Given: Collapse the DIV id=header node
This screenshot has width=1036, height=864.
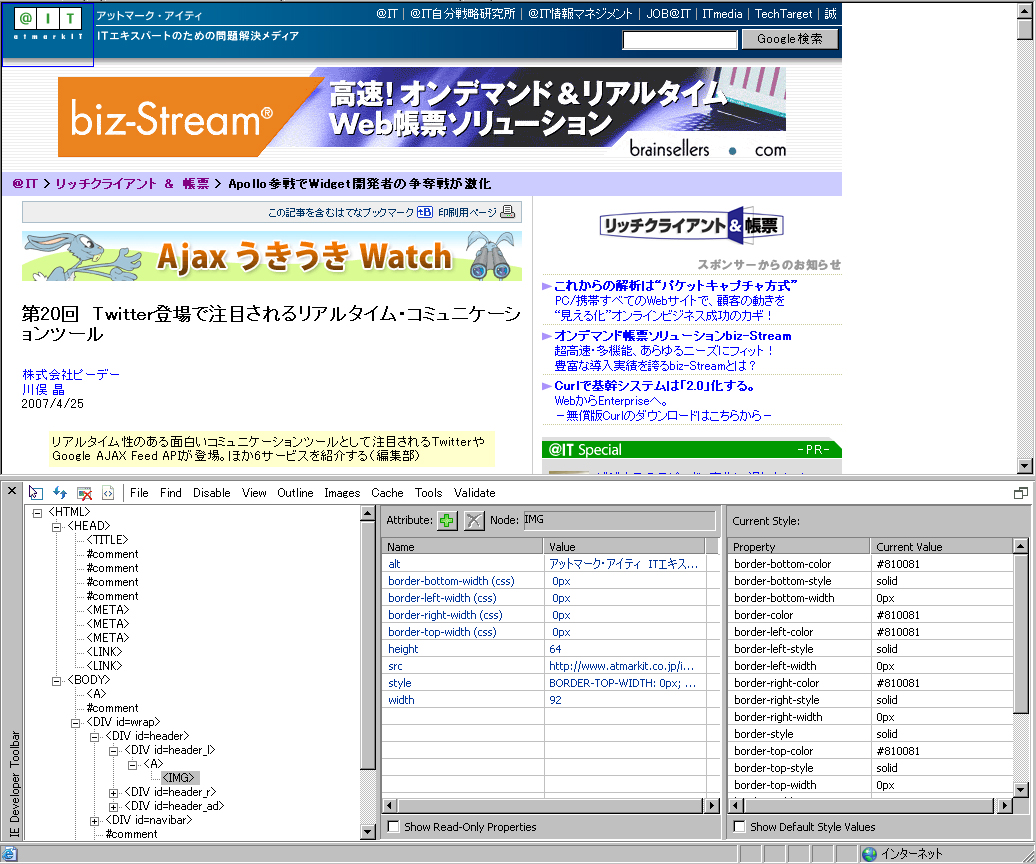Looking at the screenshot, I should [x=94, y=737].
